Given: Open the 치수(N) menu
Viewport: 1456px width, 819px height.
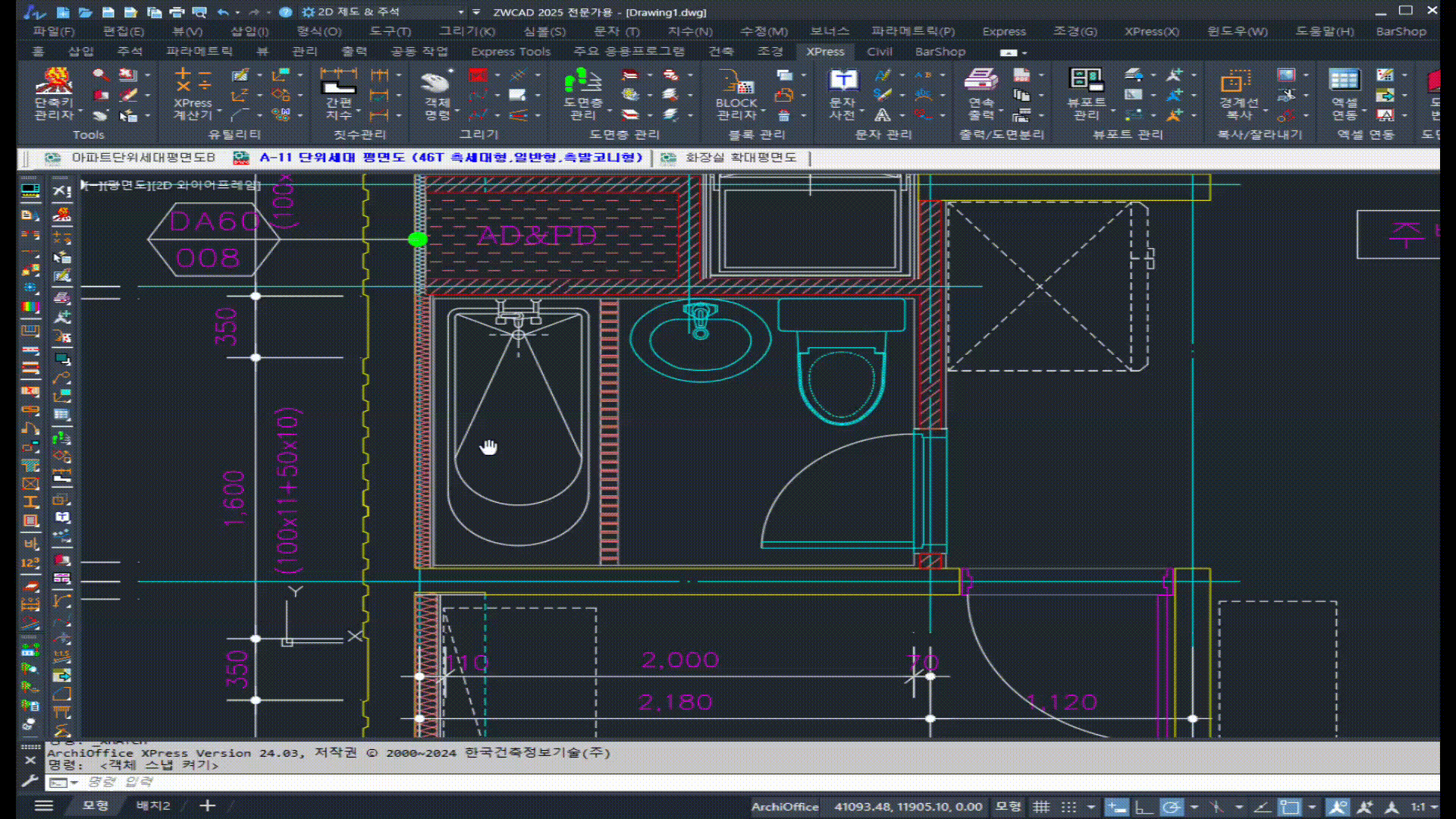Looking at the screenshot, I should pos(689,31).
